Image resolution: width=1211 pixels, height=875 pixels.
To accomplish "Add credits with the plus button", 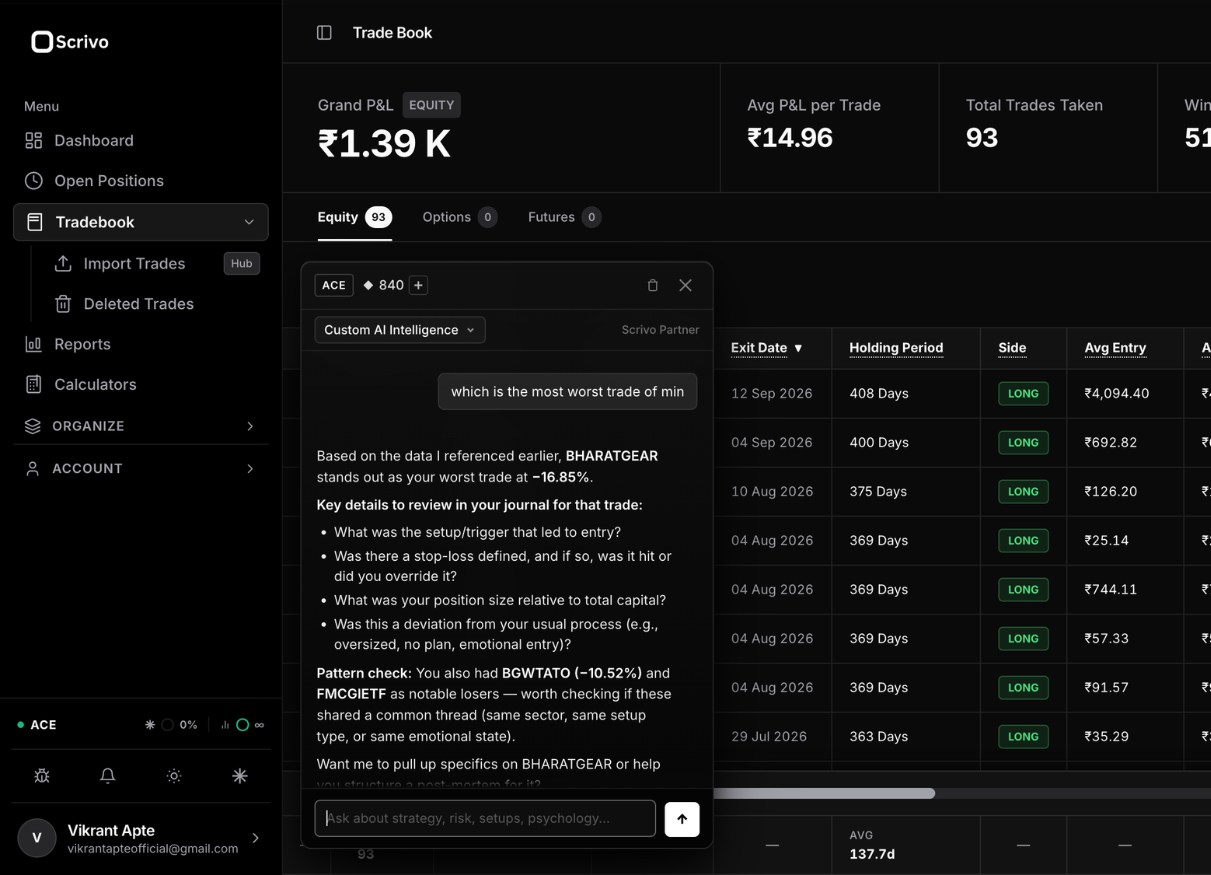I will 418,285.
